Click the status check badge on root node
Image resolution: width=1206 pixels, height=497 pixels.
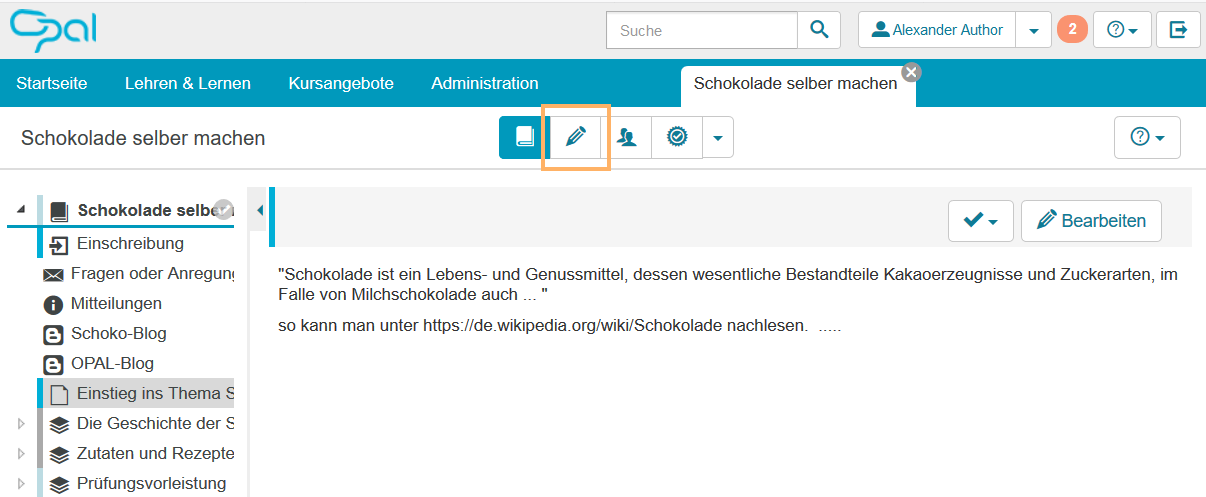point(224,209)
